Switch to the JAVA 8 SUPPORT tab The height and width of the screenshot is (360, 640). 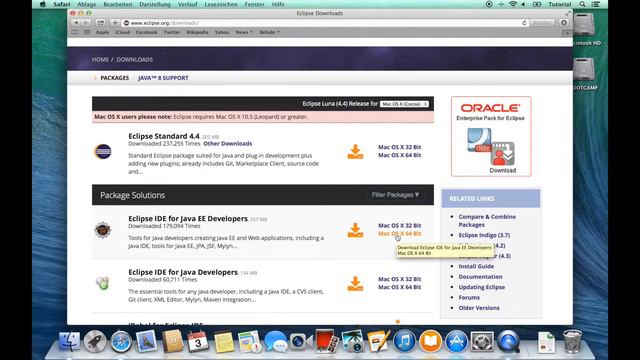coord(163,78)
